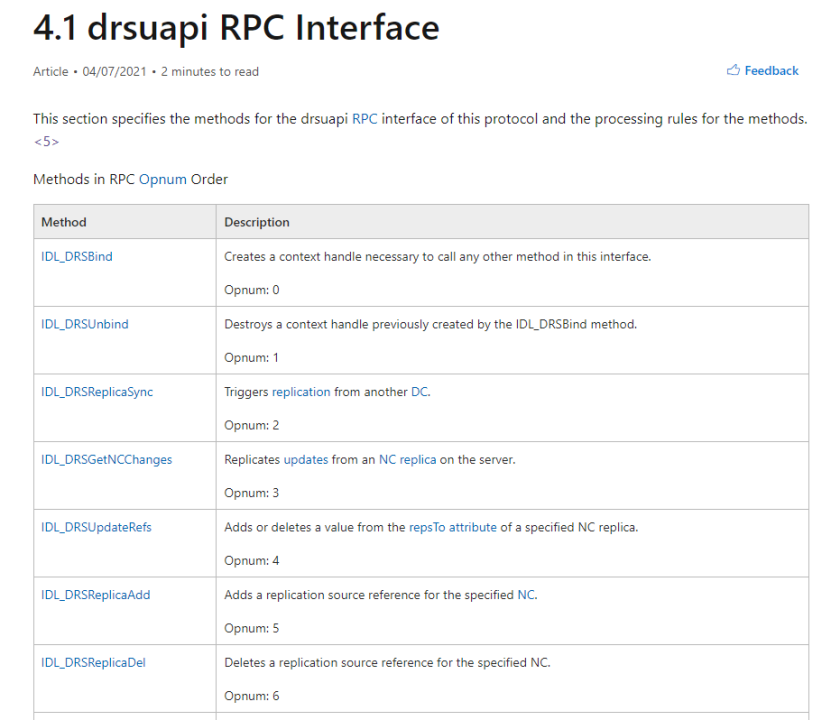Open the IDL_DRSUnbind method link
This screenshot has height=720, width=840.
pyautogui.click(x=85, y=324)
